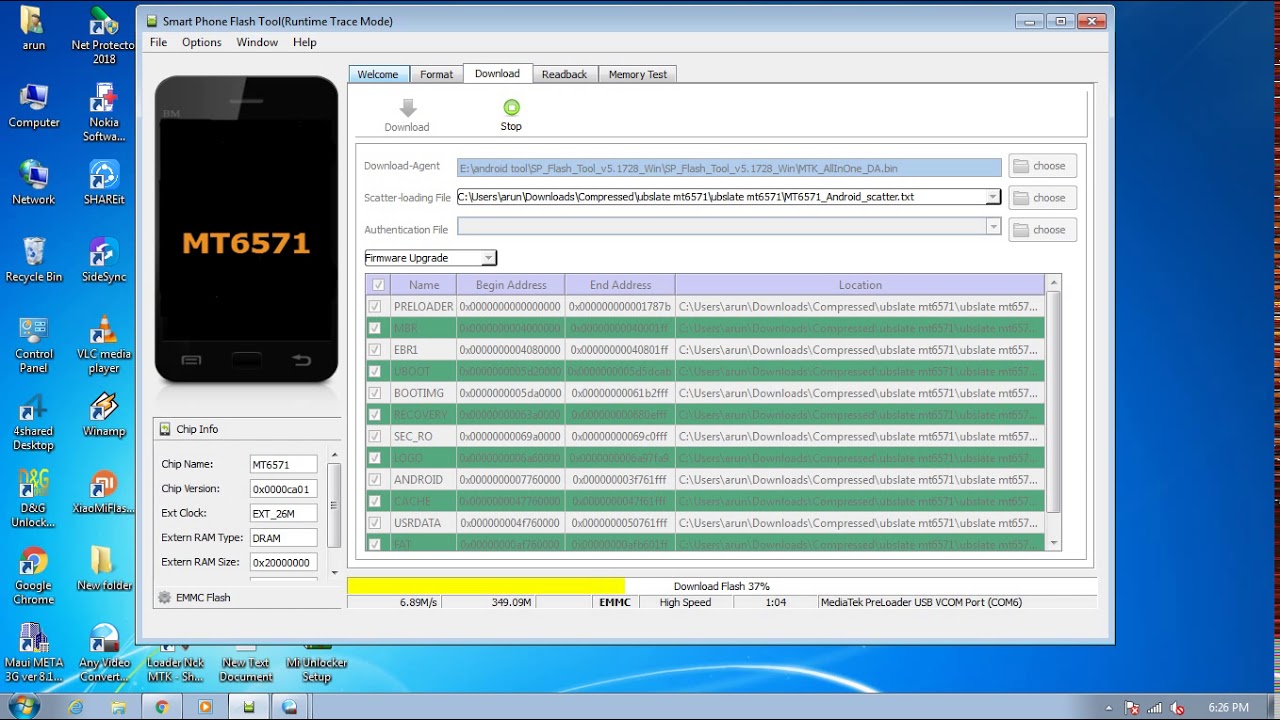Toggle the MBR row checkbox

pos(375,328)
